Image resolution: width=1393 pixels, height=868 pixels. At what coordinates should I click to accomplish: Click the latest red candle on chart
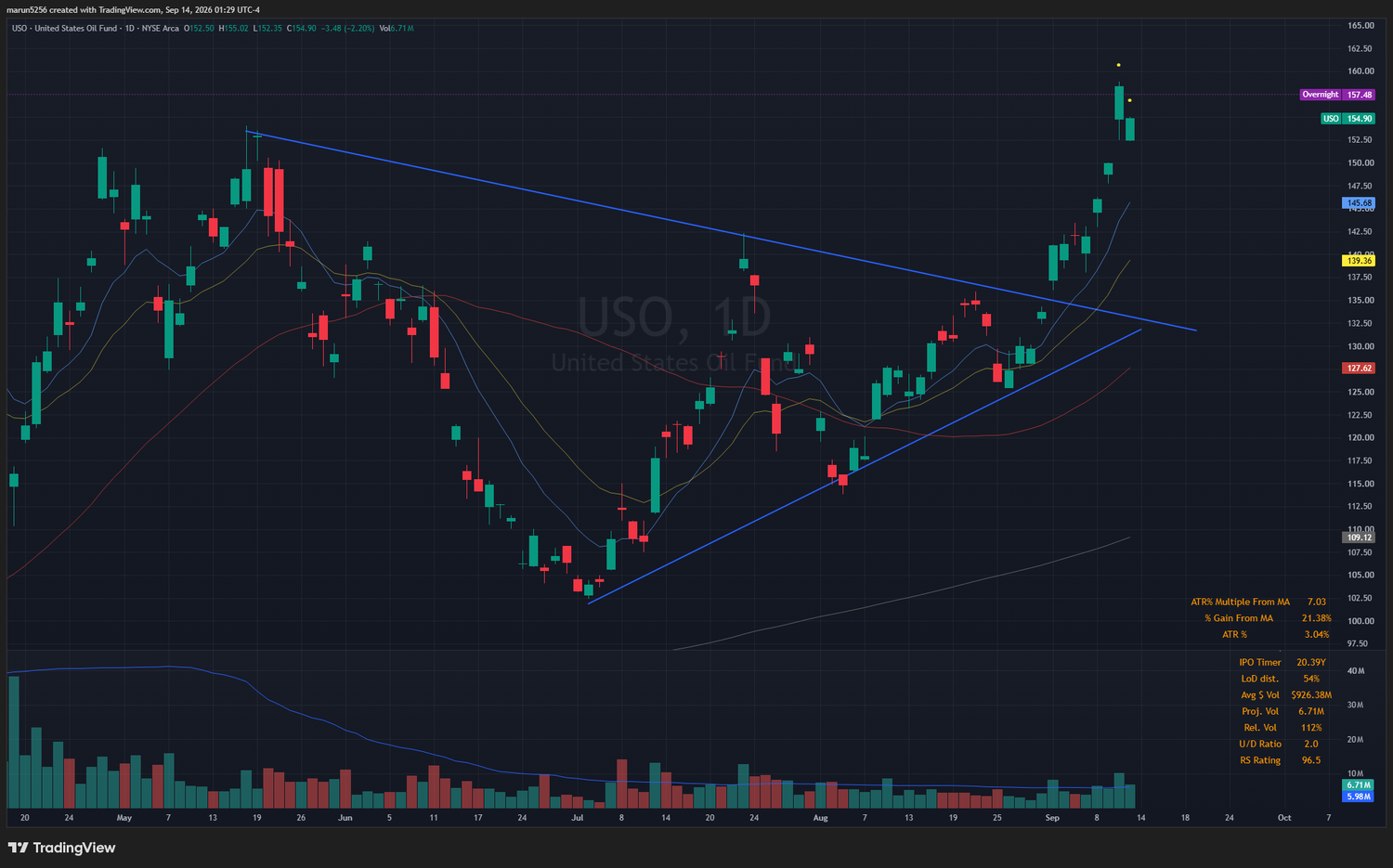coord(1130,129)
